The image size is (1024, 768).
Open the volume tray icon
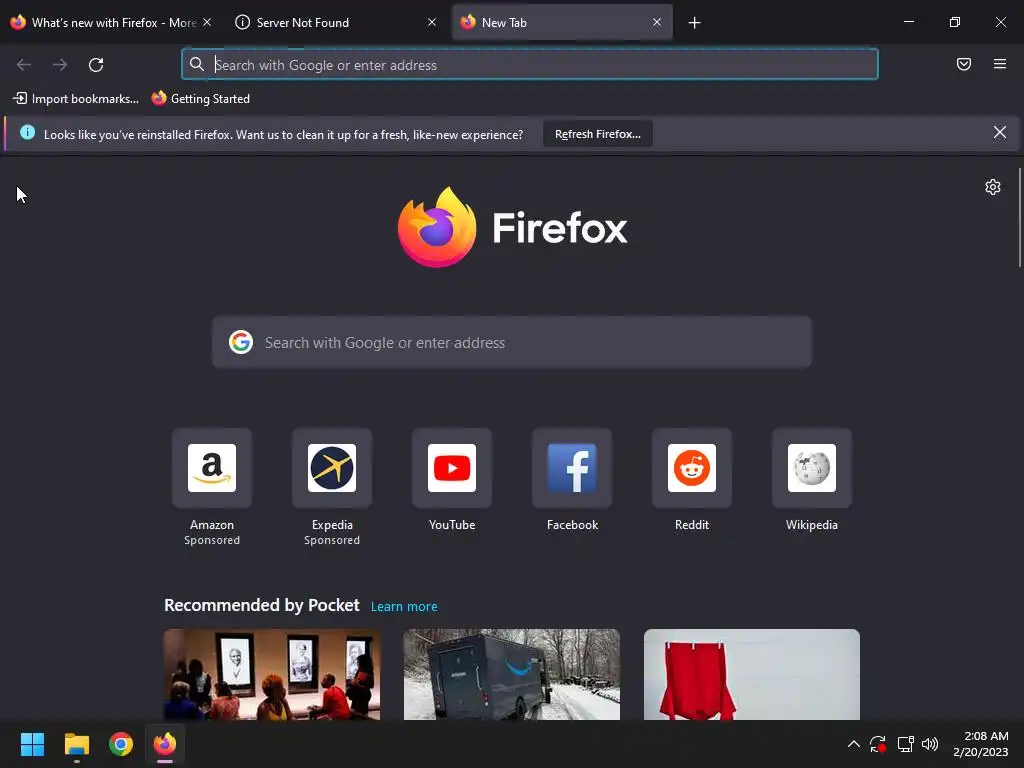click(930, 744)
